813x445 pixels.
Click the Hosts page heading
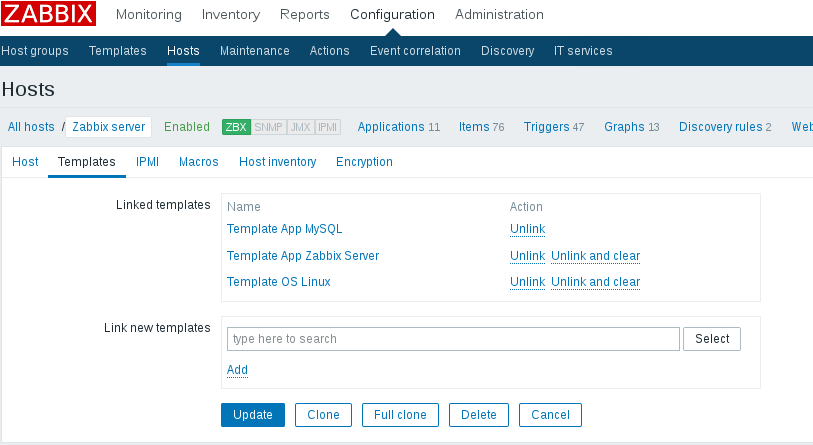(28, 89)
